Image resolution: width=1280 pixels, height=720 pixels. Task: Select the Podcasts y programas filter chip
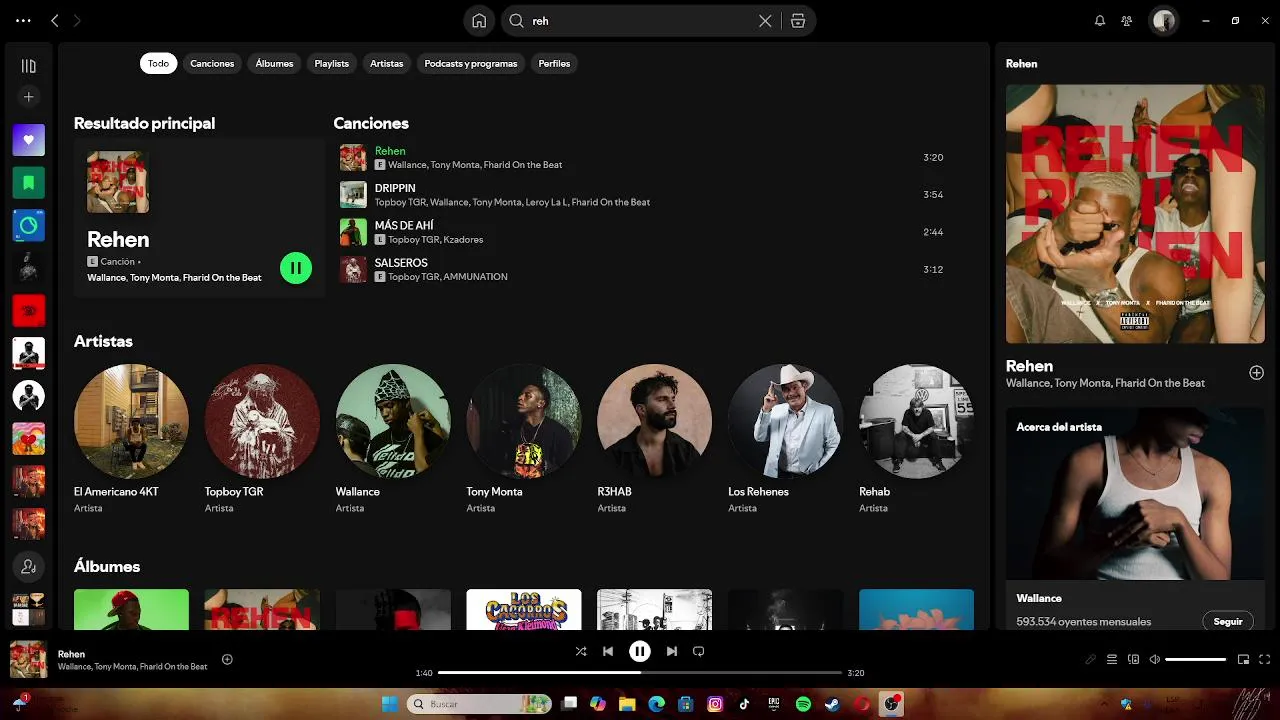(471, 63)
